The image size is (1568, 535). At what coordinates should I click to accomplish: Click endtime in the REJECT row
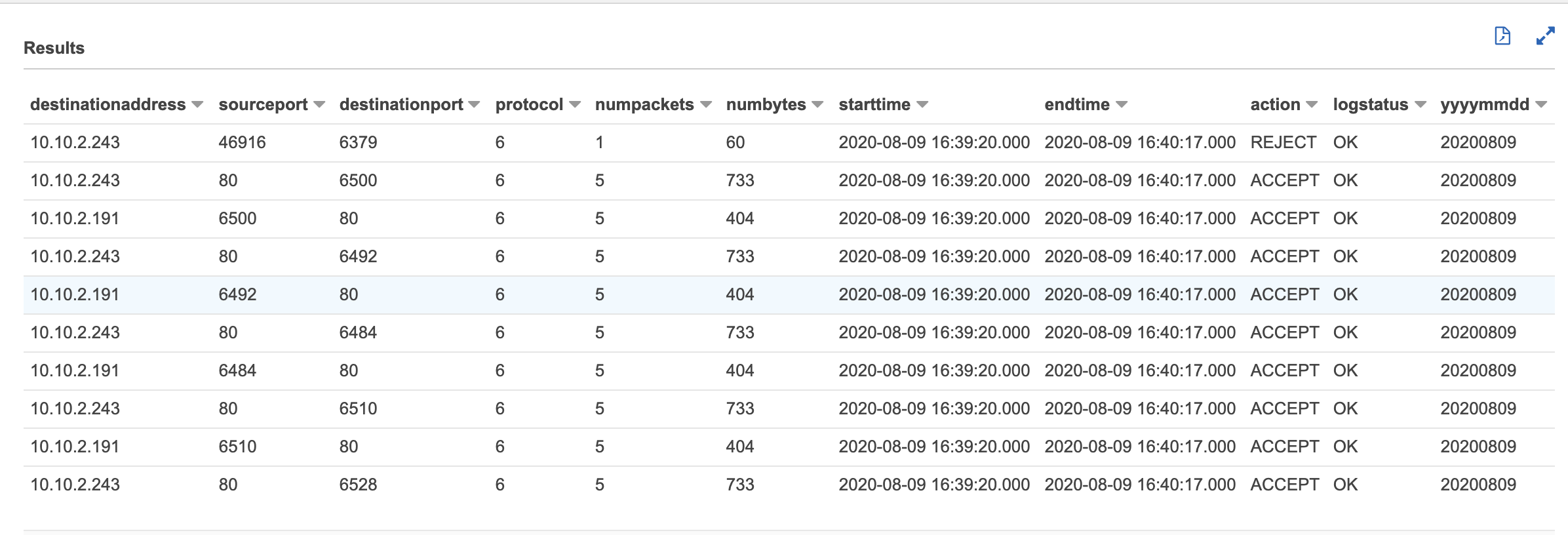[1140, 142]
